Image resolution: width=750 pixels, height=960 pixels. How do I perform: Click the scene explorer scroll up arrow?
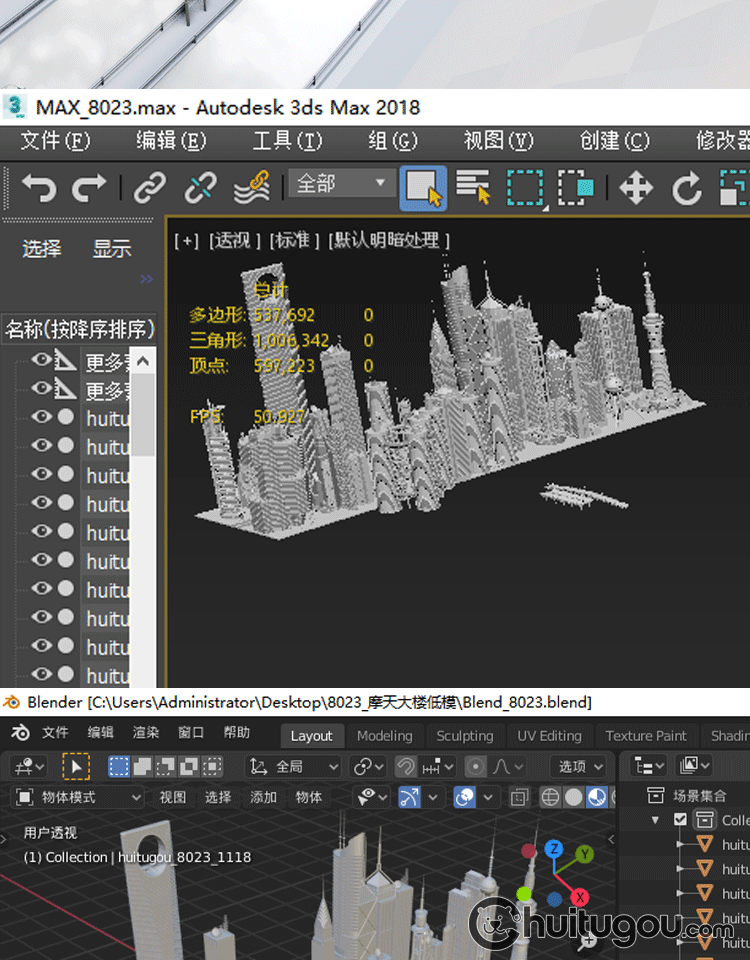pyautogui.click(x=144, y=361)
